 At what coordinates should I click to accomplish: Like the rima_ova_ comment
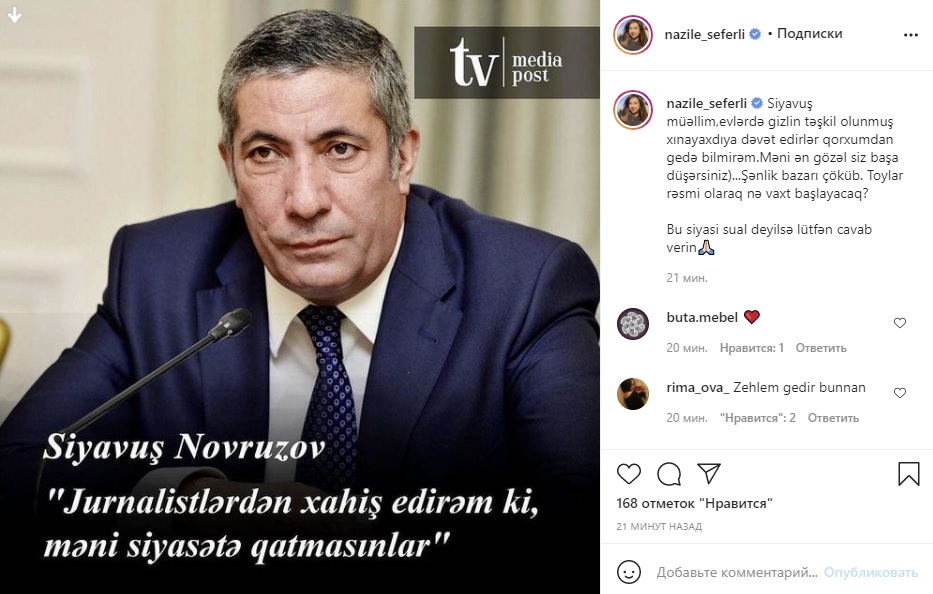click(900, 393)
